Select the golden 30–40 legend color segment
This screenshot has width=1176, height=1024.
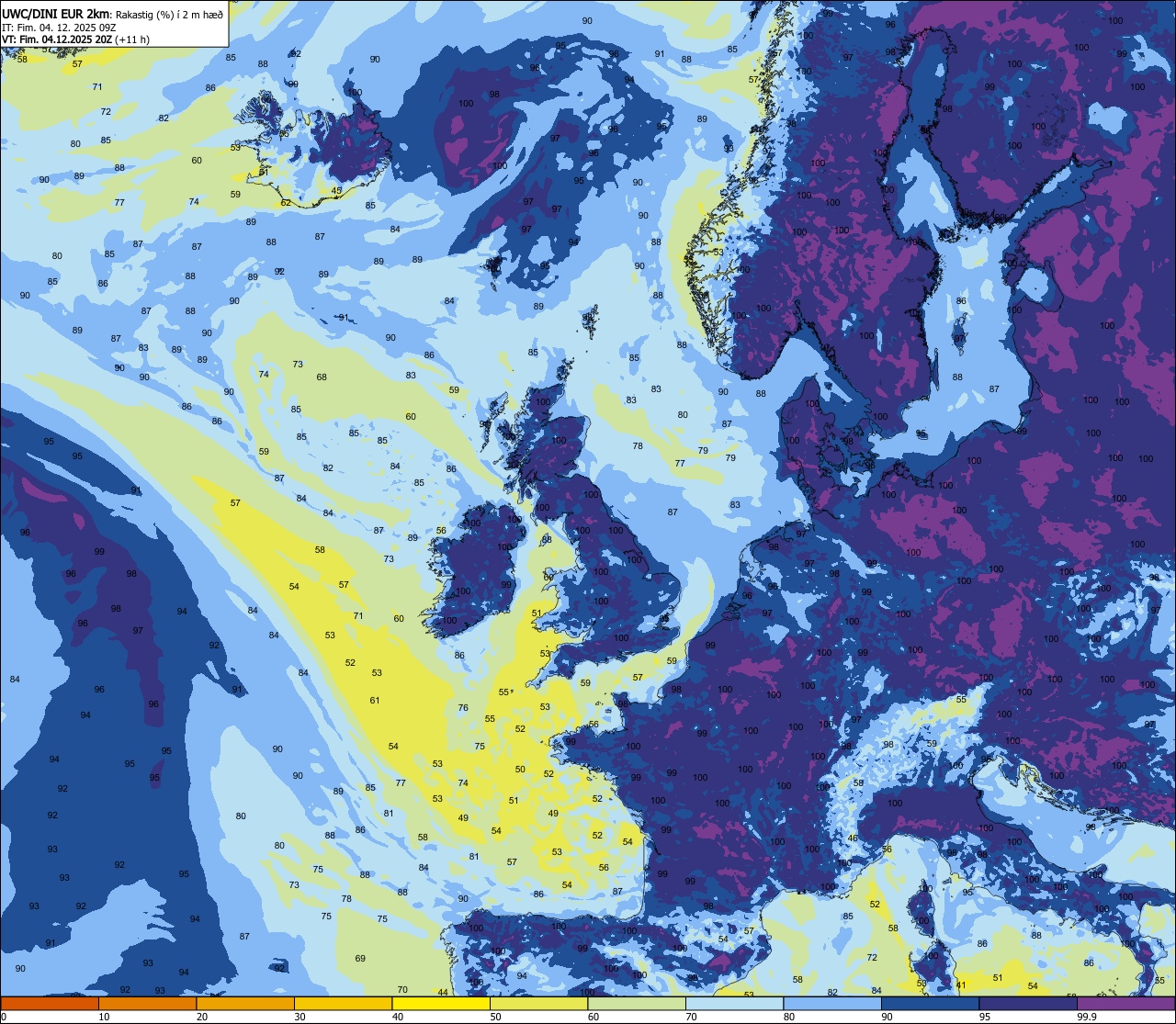point(343,1003)
